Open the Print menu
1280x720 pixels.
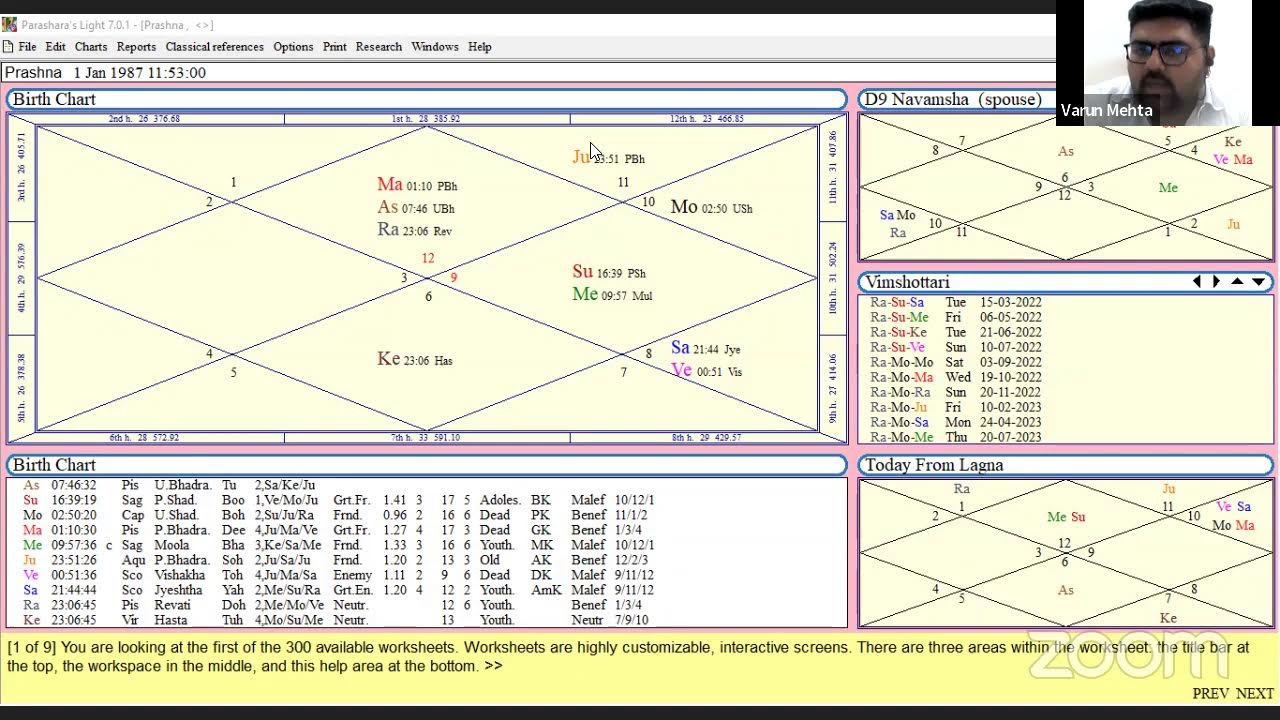pyautogui.click(x=334, y=47)
